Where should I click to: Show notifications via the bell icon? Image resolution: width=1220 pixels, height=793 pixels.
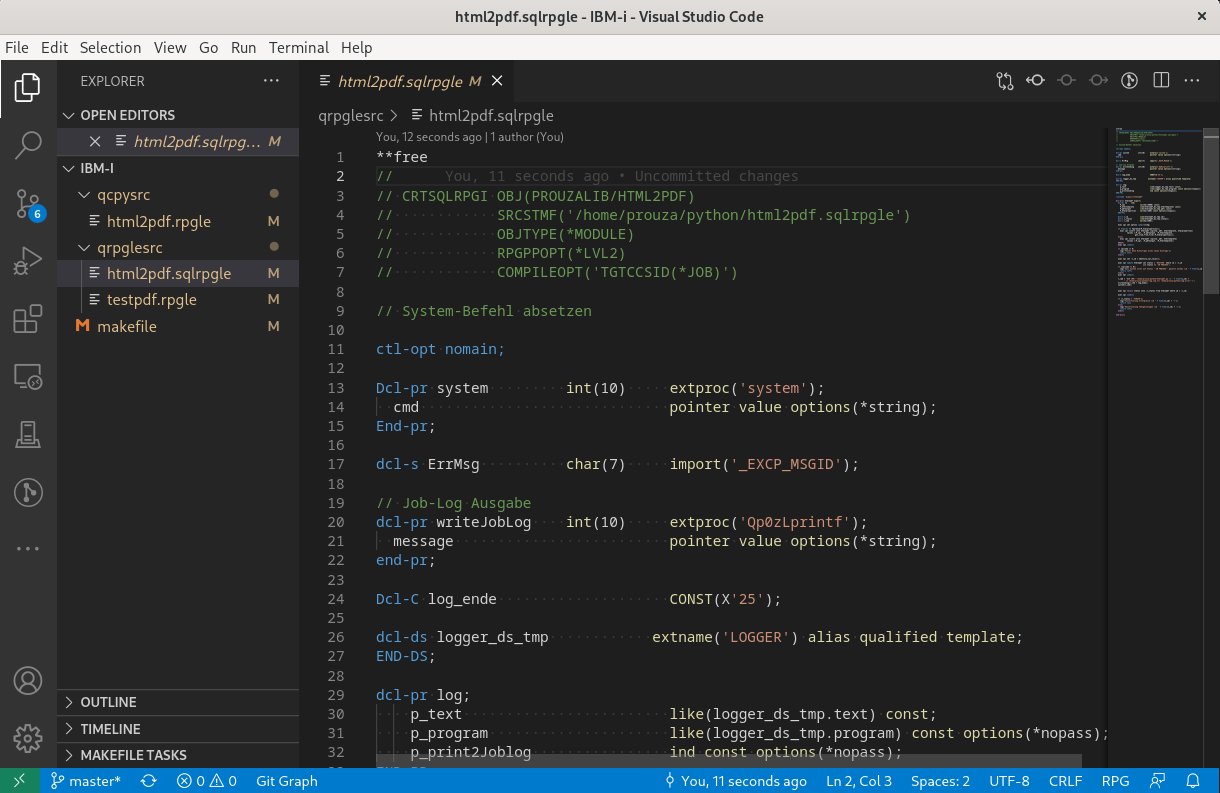[1193, 781]
